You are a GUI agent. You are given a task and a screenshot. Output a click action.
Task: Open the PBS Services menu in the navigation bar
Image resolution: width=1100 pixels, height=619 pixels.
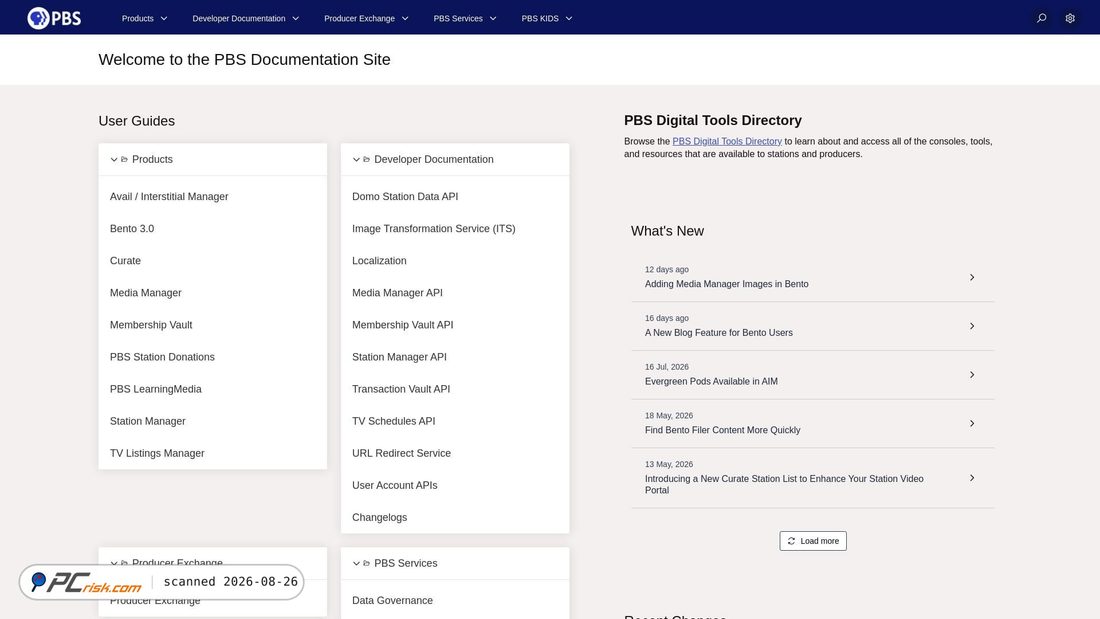[x=464, y=18]
